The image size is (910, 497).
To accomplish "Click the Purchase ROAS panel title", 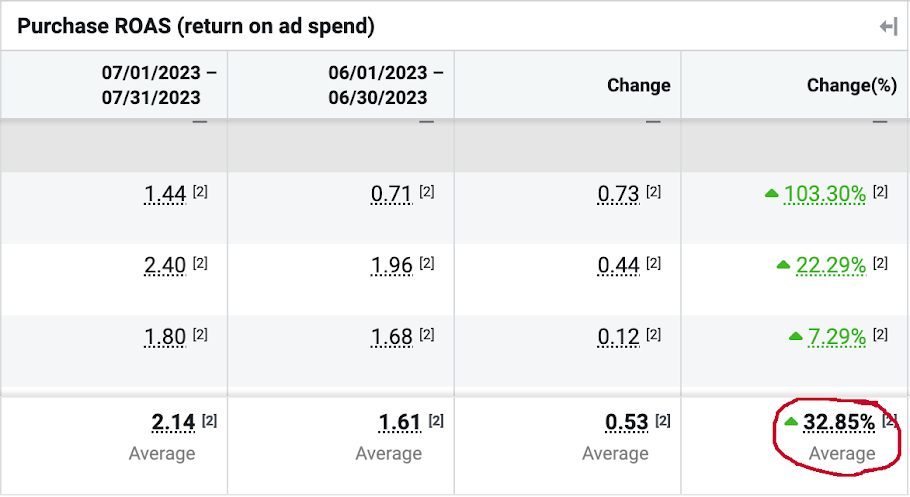I will (x=195, y=27).
